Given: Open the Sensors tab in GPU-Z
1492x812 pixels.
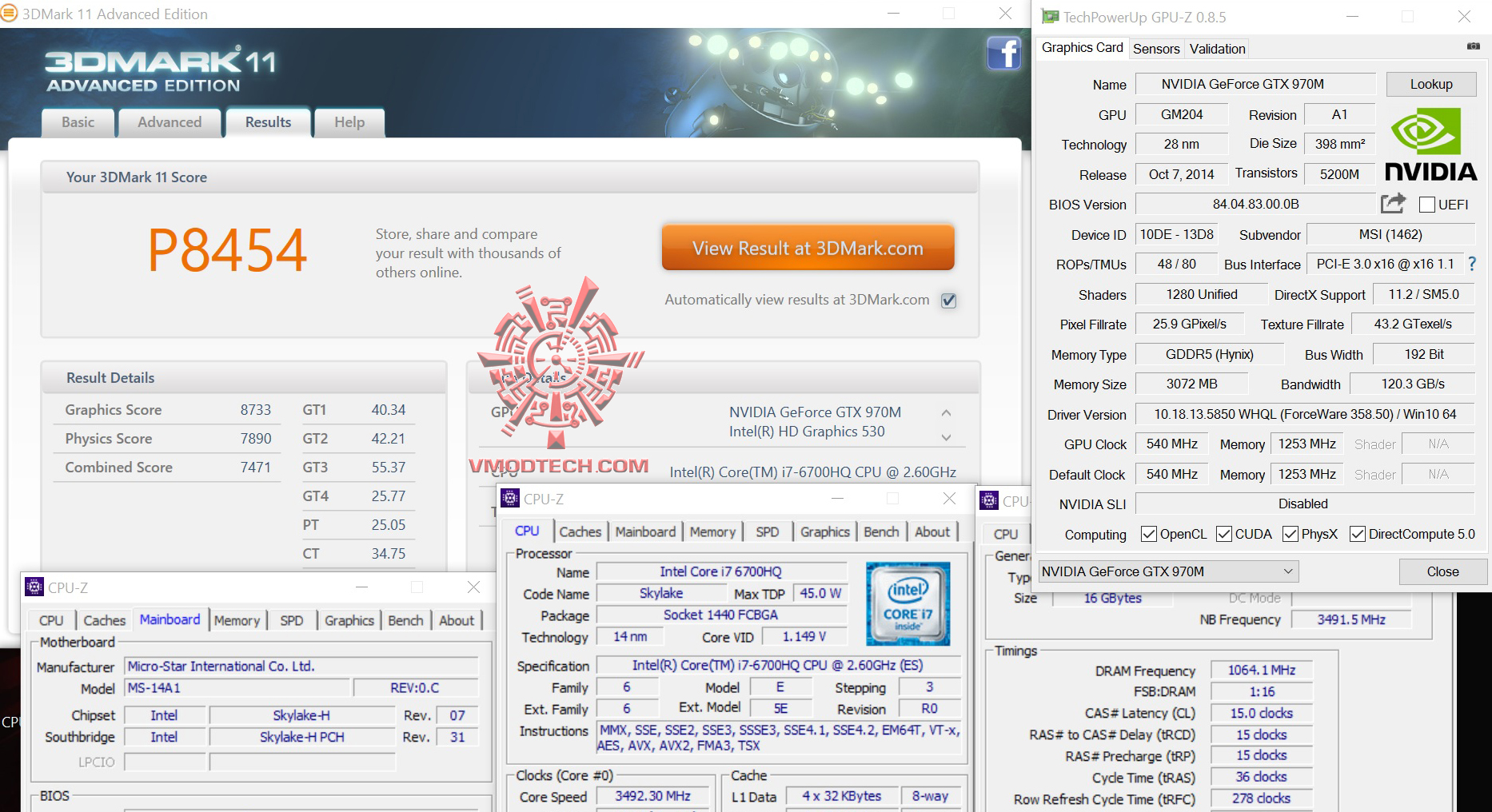Looking at the screenshot, I should [x=1156, y=49].
